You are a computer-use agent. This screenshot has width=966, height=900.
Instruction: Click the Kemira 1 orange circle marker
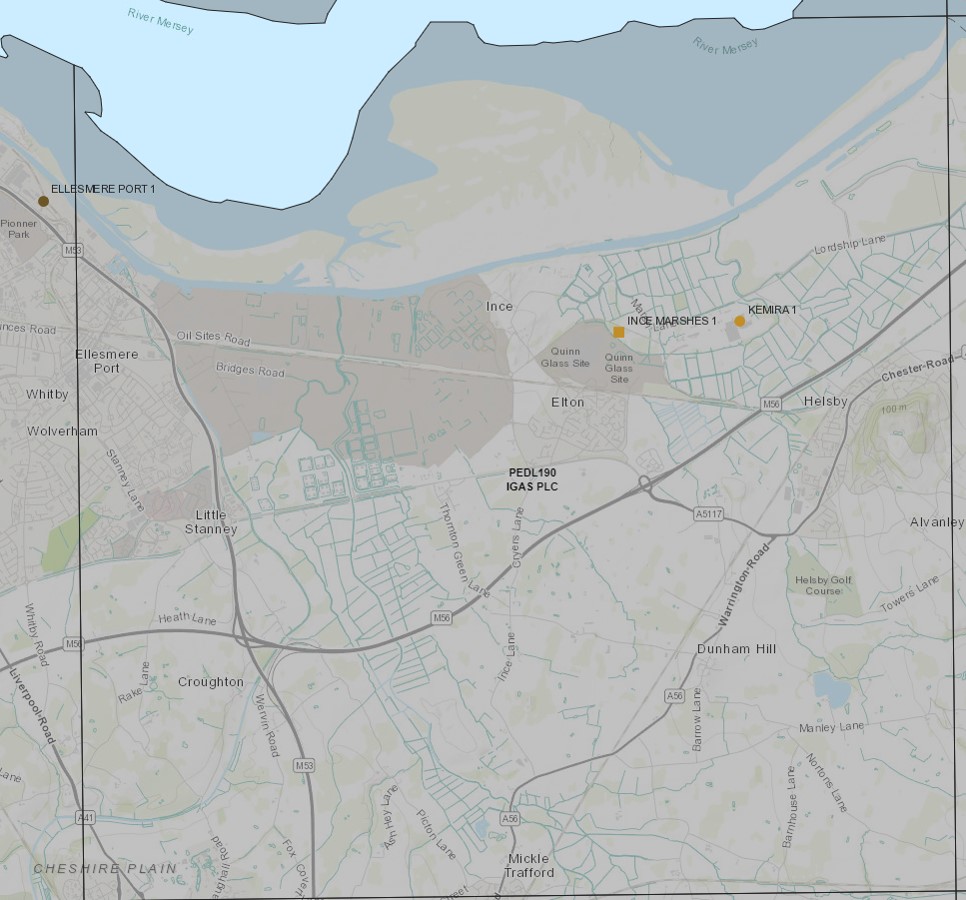click(740, 321)
